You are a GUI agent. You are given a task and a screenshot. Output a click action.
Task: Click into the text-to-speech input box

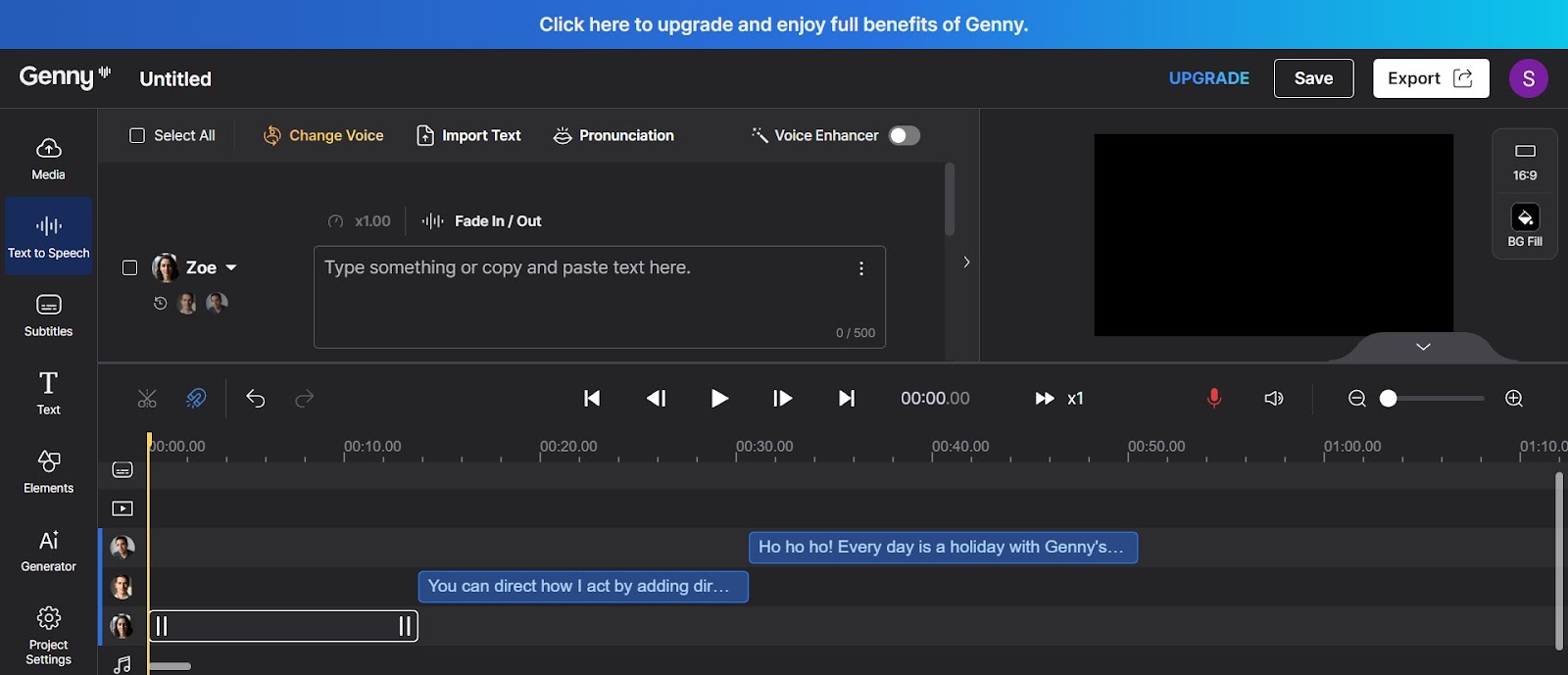(600, 297)
